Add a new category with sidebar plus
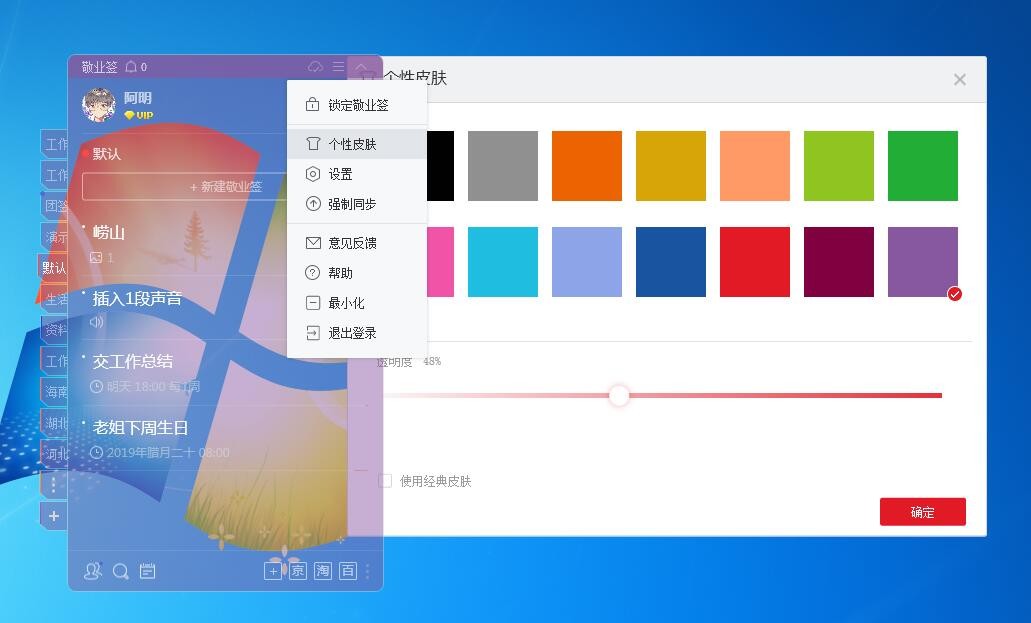The image size is (1031, 623). pos(54,516)
